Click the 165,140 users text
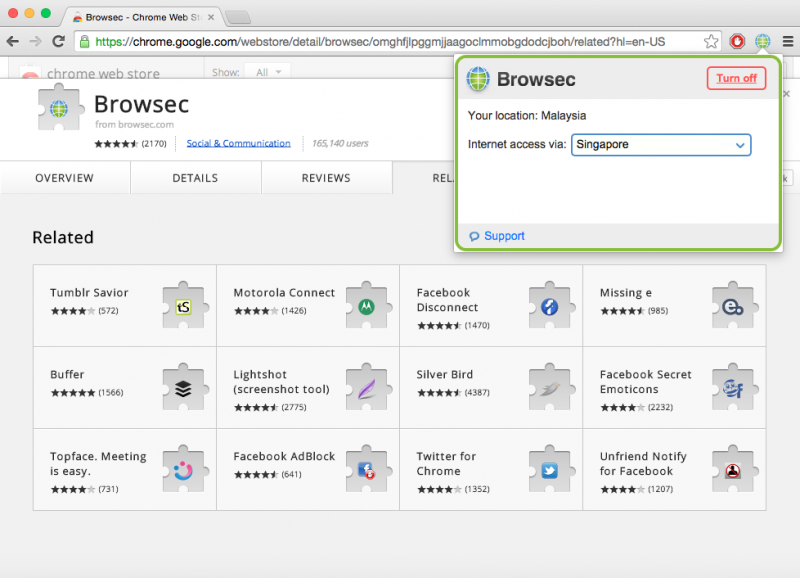This screenshot has height=578, width=800. click(340, 143)
